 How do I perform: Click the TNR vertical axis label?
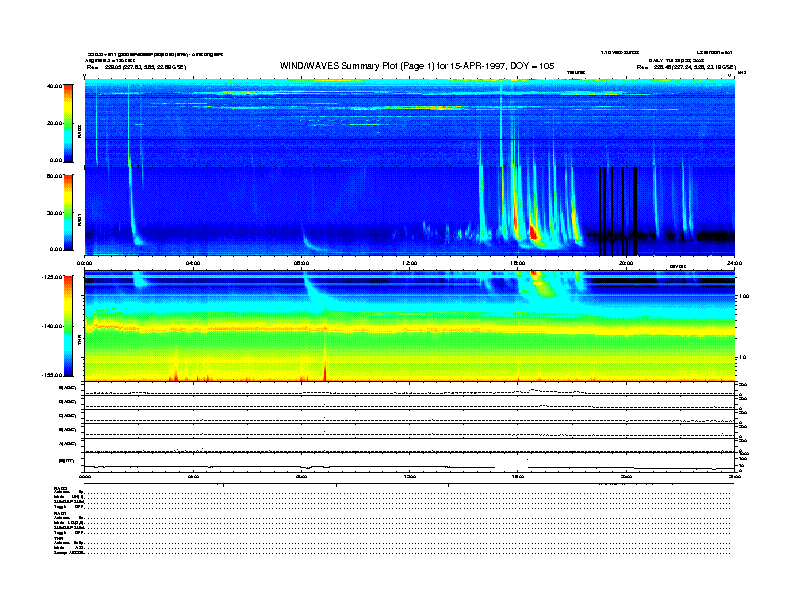tap(79, 341)
